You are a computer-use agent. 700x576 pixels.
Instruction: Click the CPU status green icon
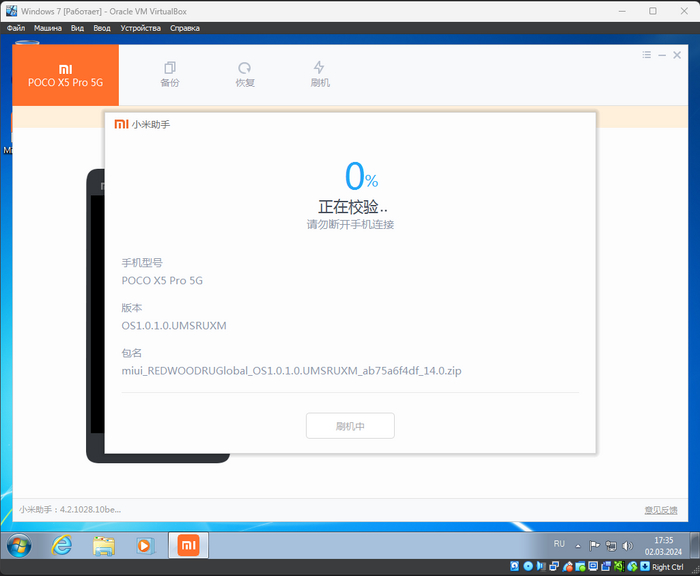[619, 566]
